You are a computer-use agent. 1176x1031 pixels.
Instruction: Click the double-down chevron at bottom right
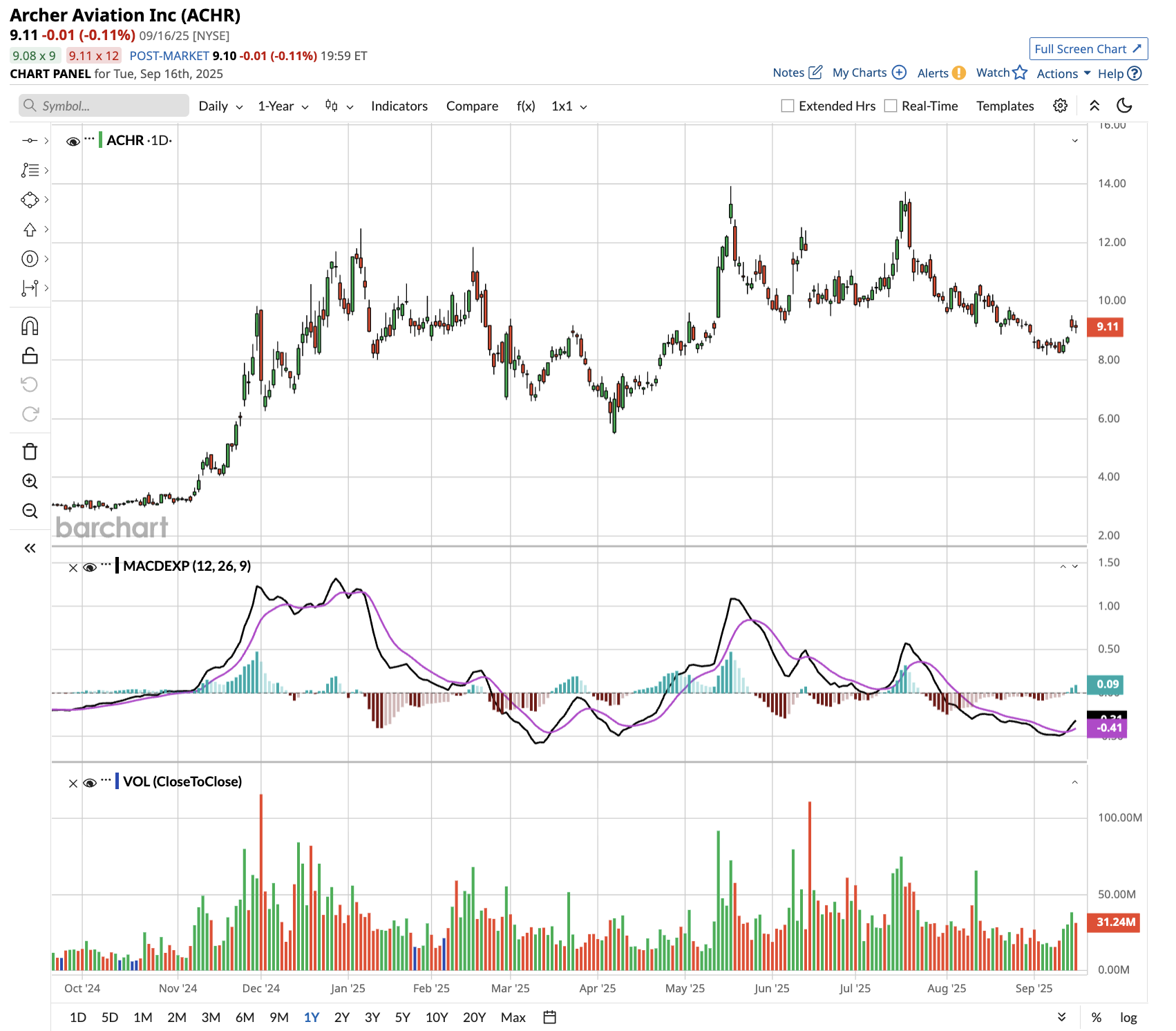[1062, 1017]
